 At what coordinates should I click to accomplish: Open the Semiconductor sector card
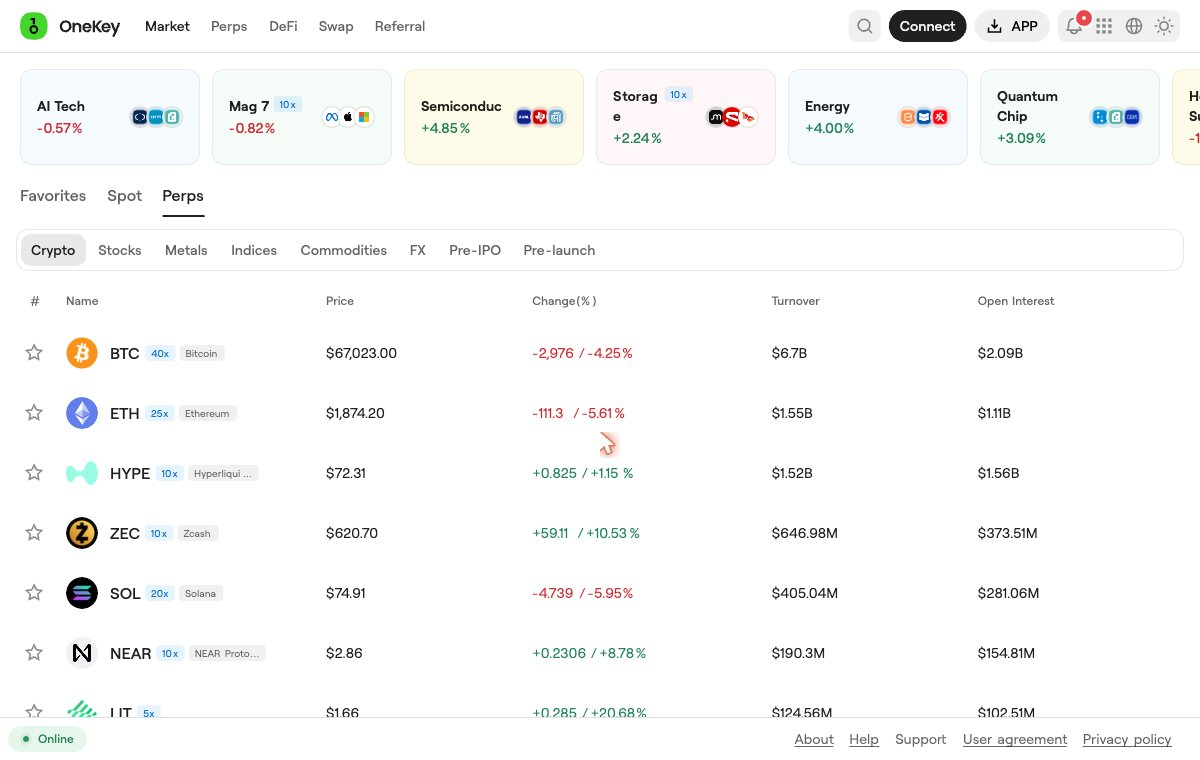pos(494,117)
